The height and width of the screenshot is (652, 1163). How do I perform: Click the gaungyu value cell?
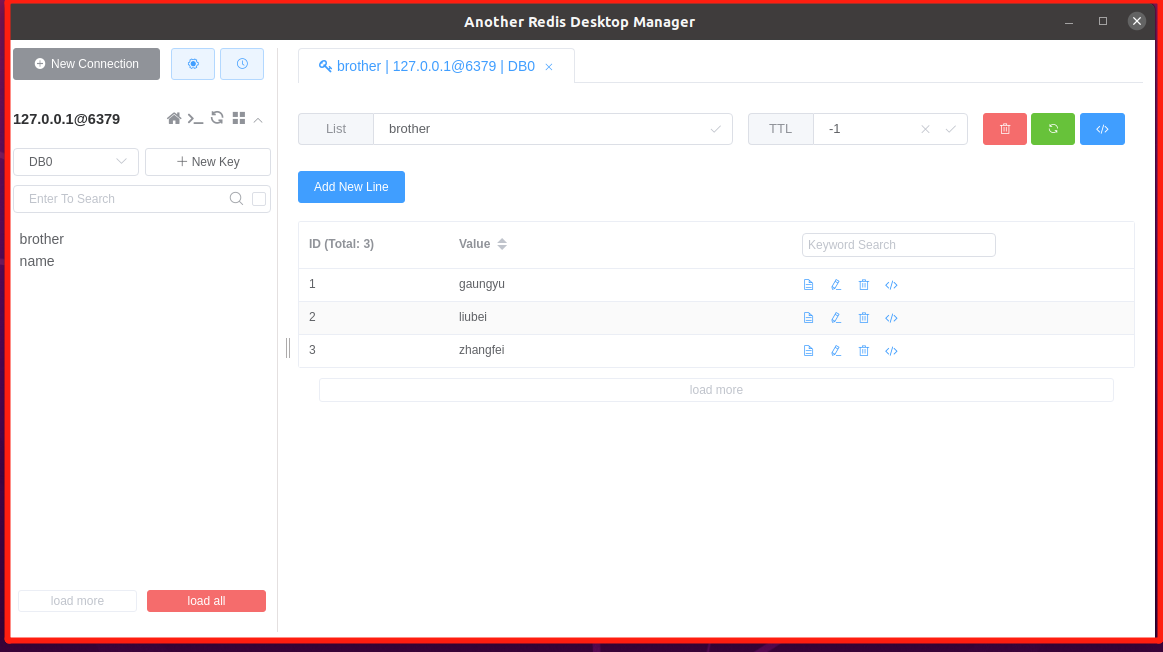[x=481, y=284]
